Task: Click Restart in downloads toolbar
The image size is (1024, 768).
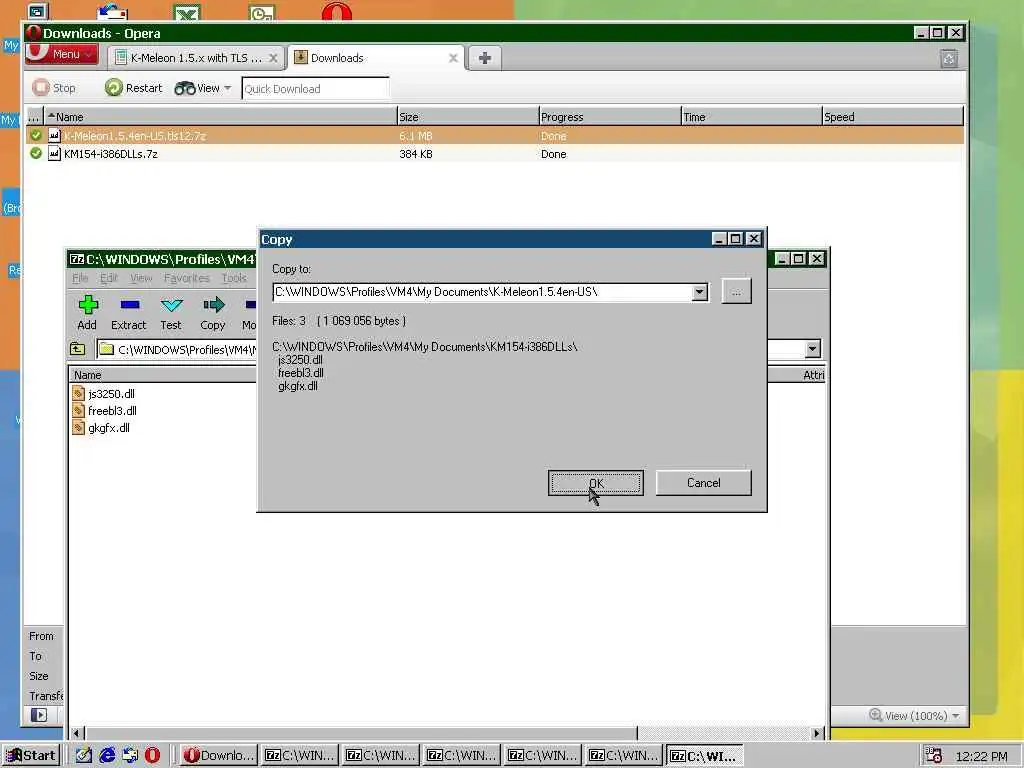Action: [134, 88]
